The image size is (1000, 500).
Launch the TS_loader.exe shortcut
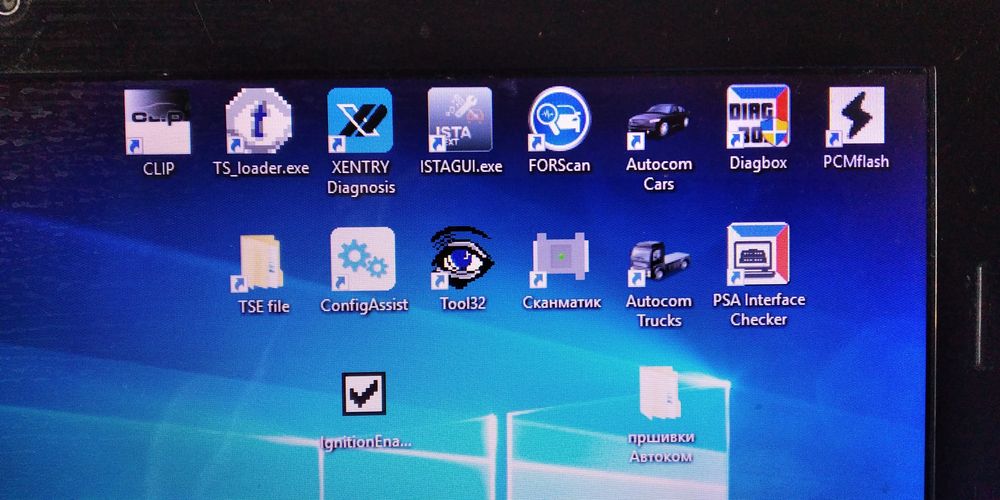tap(258, 121)
